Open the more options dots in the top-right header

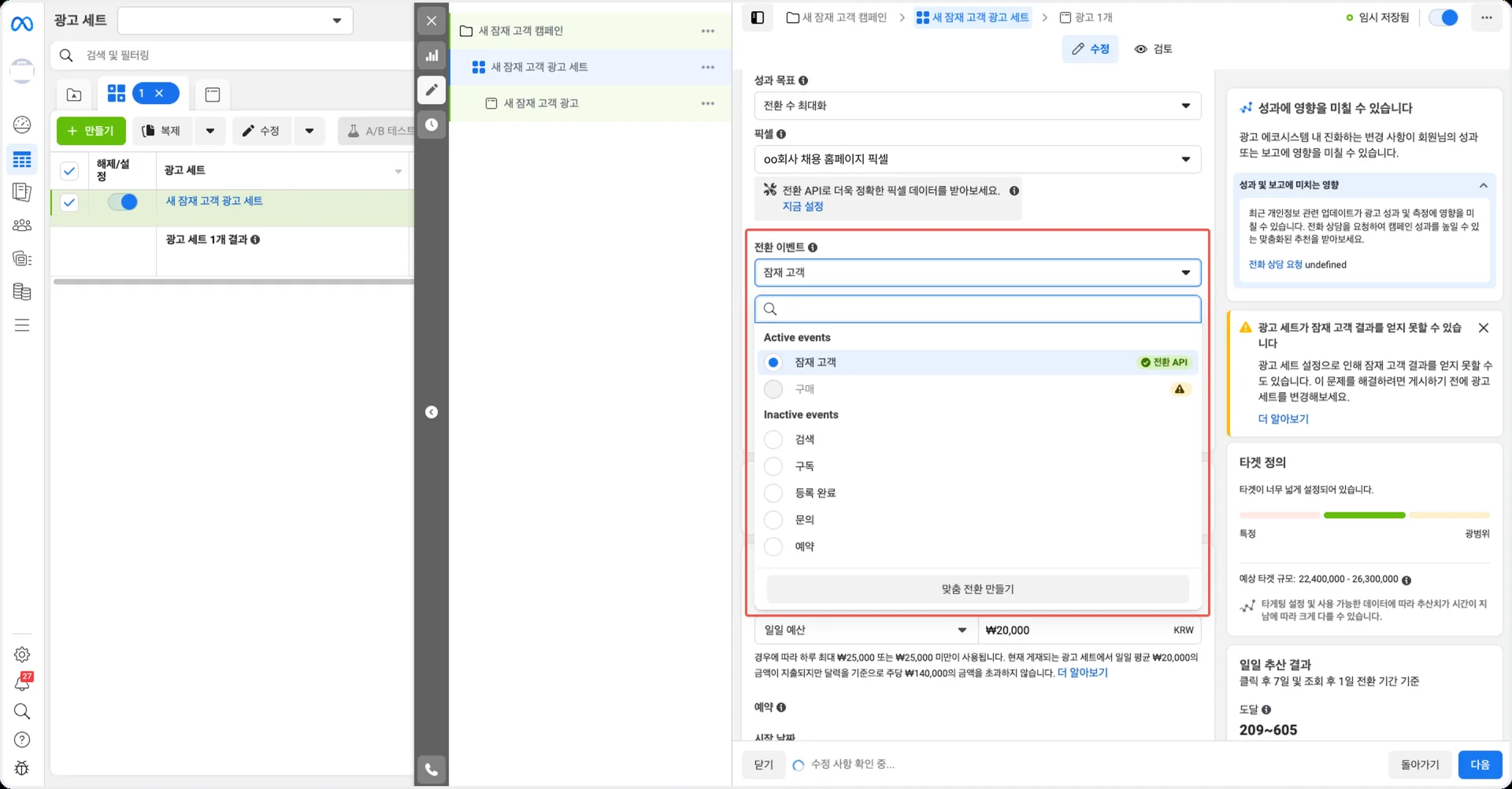tap(1486, 17)
